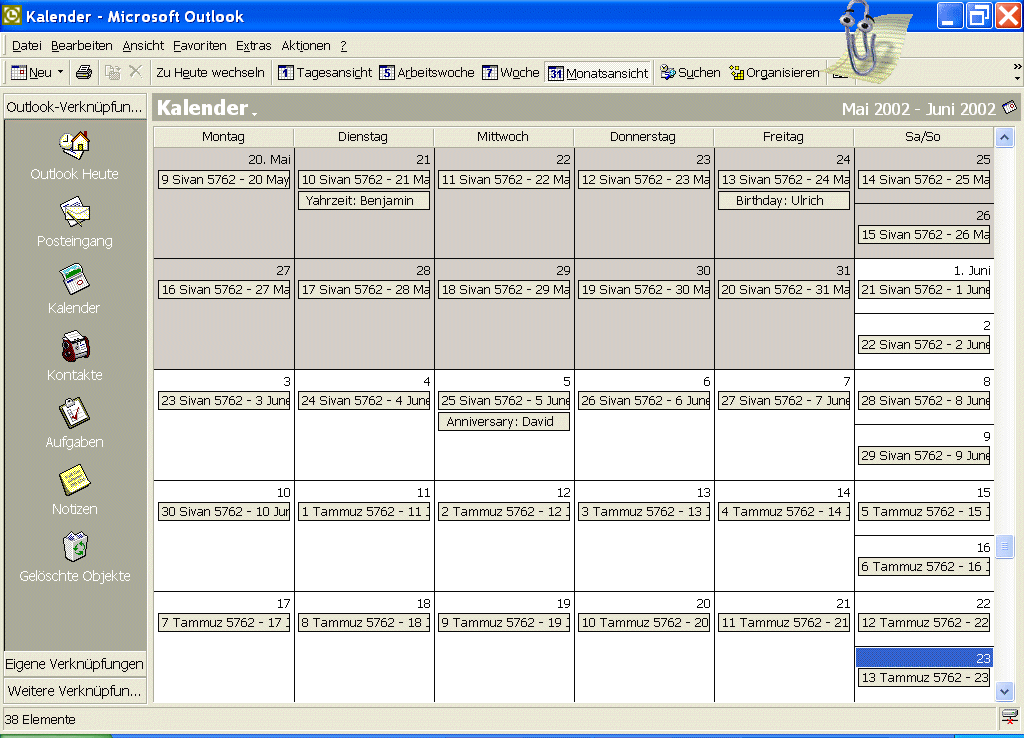Open the Birthday: Ulrich event
The width and height of the screenshot is (1024, 738).
(x=784, y=201)
